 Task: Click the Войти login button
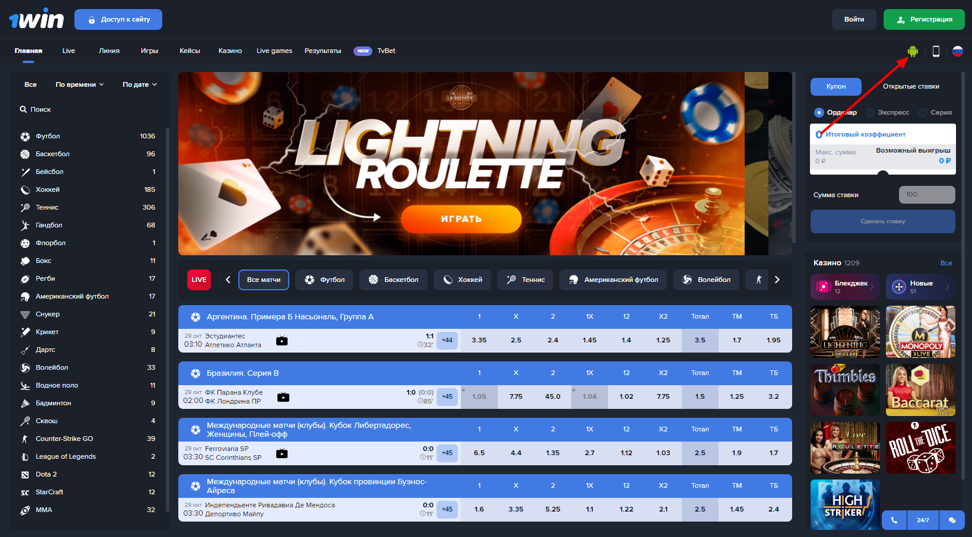click(854, 19)
